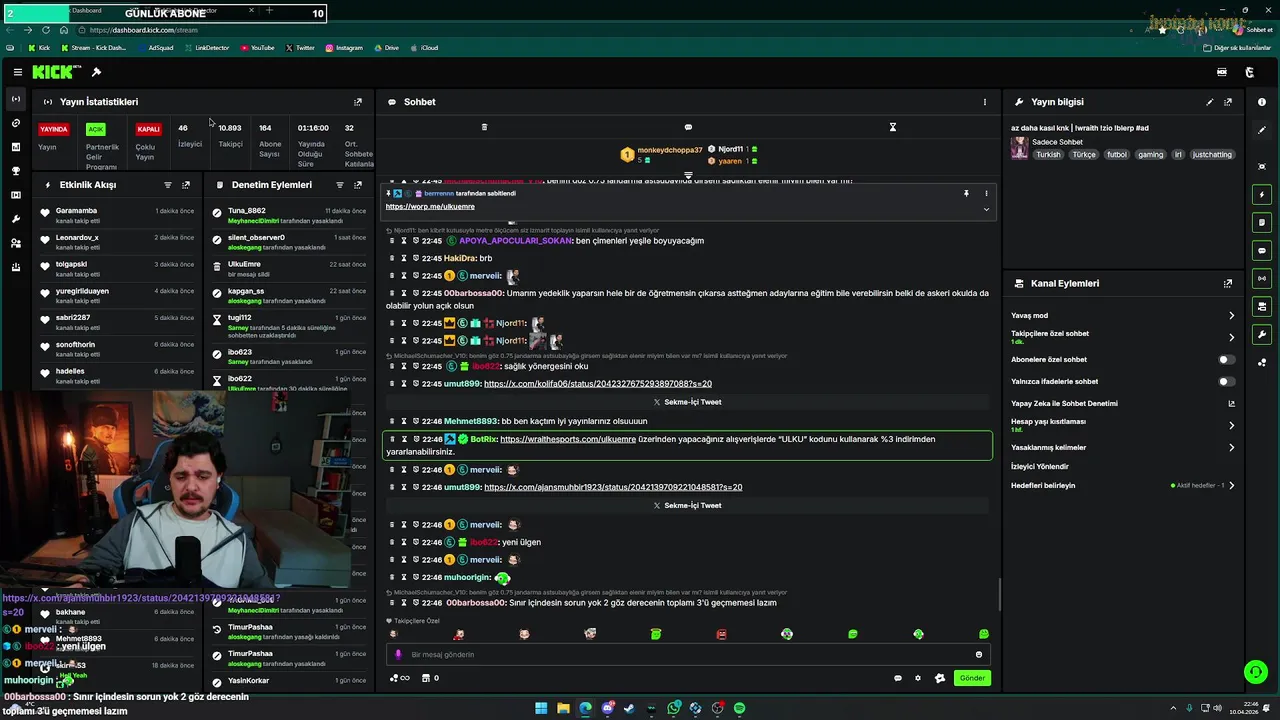Expand Yasaklanmış kelimeler settings
Viewport: 1280px width, 720px height.
pos(1232,448)
